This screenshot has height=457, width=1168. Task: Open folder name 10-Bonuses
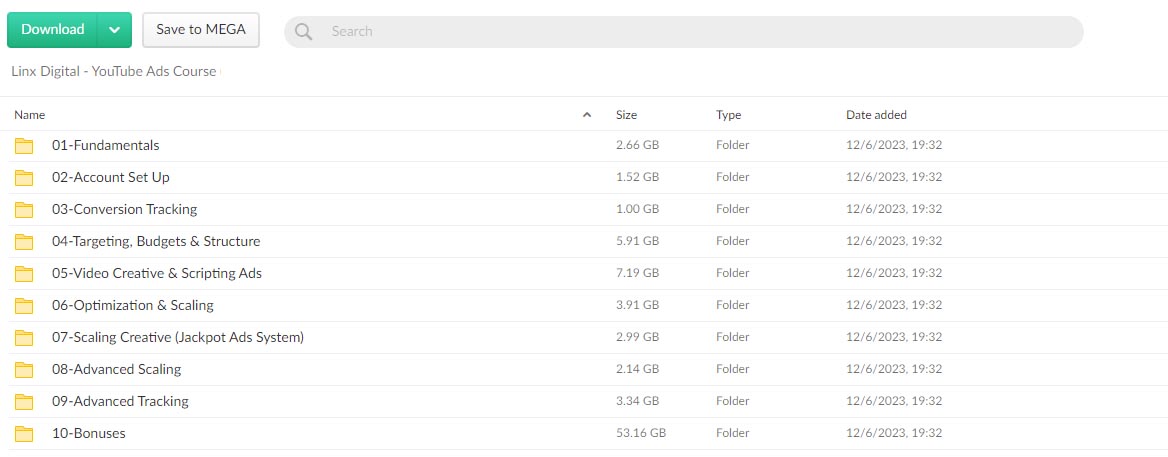click(x=89, y=433)
